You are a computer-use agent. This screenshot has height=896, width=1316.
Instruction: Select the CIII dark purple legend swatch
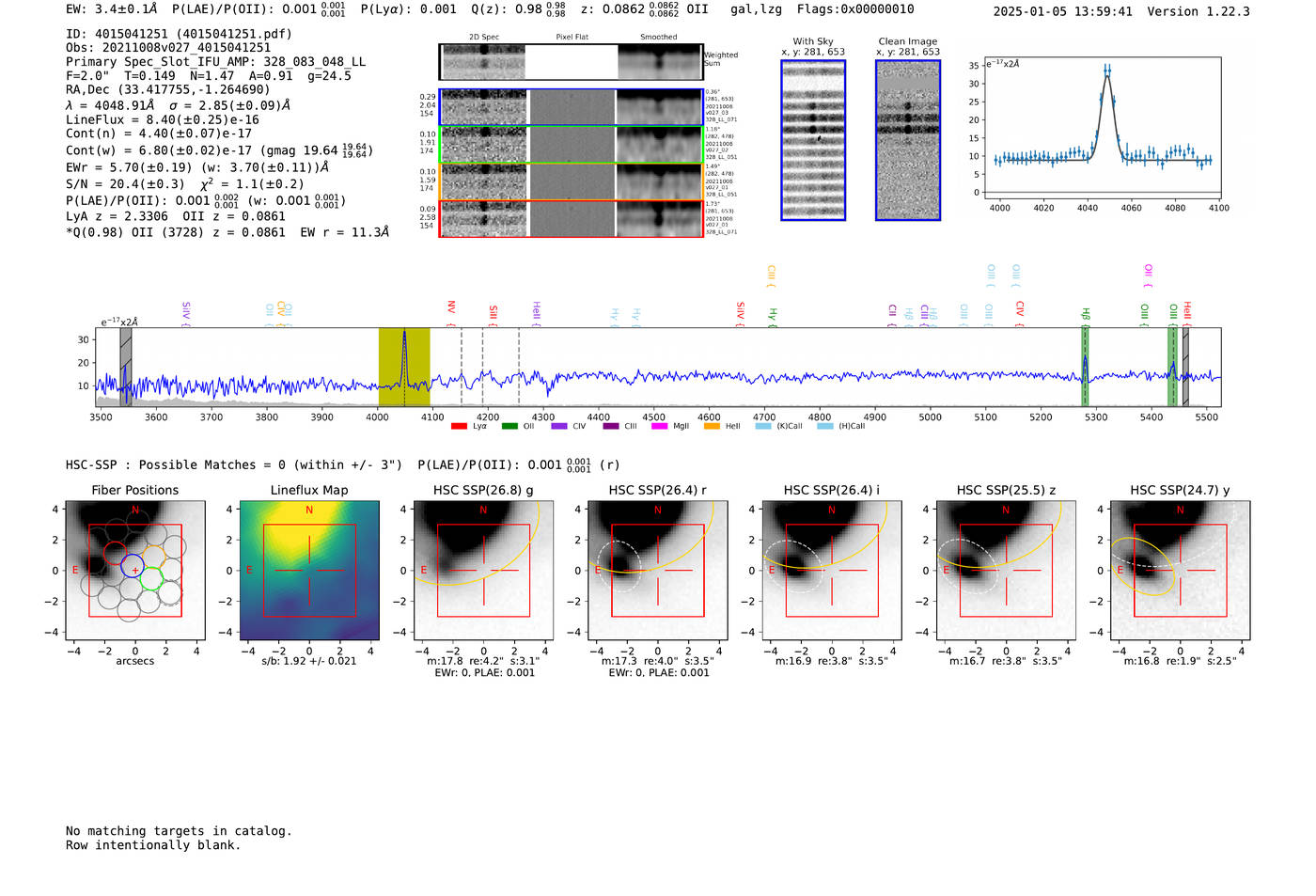tap(611, 426)
